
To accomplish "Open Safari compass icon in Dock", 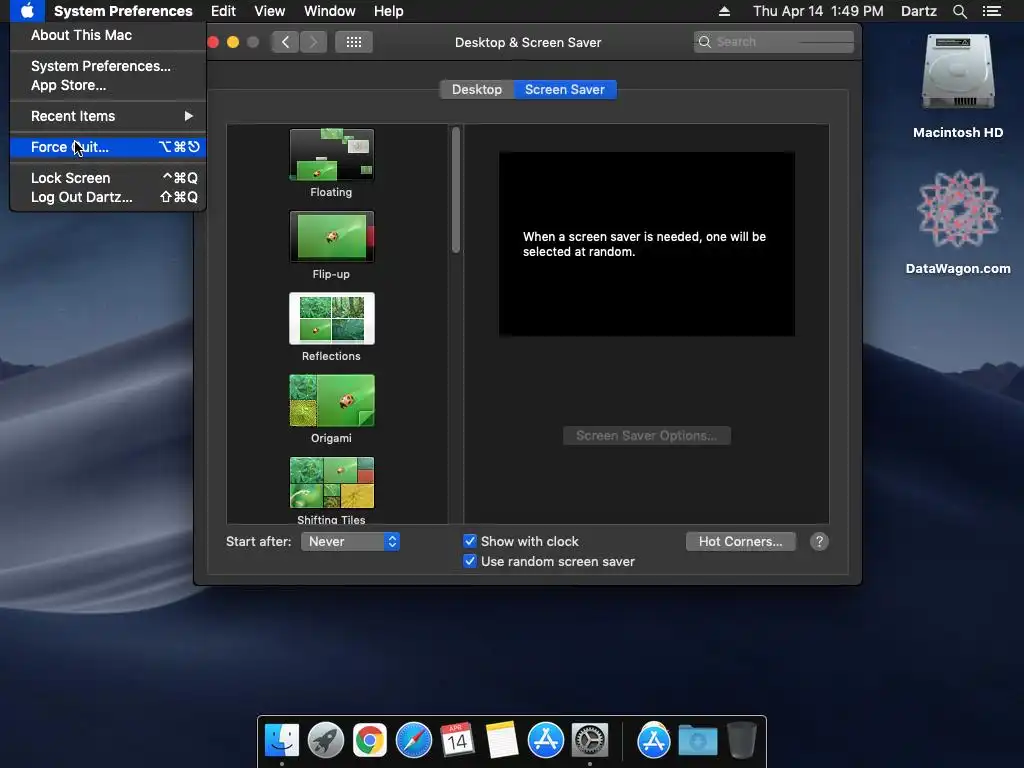I will (x=413, y=741).
